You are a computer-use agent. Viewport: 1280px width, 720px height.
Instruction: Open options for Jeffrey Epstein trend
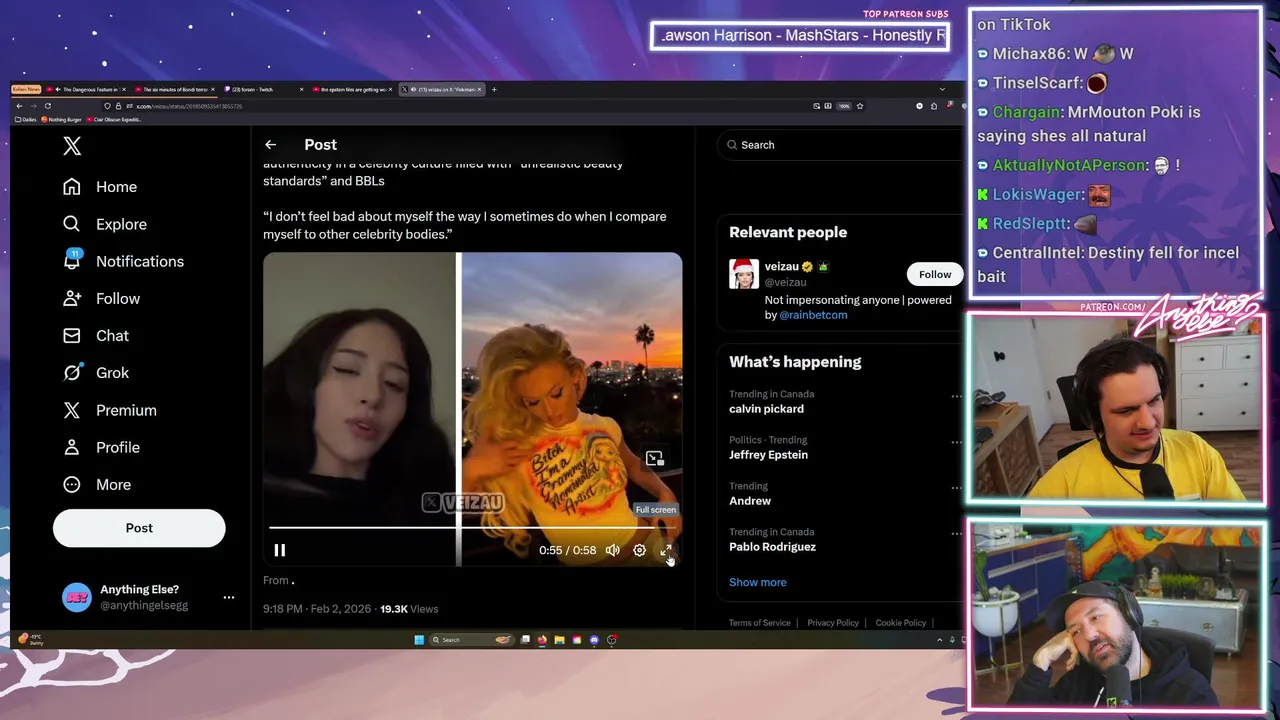[x=956, y=442]
